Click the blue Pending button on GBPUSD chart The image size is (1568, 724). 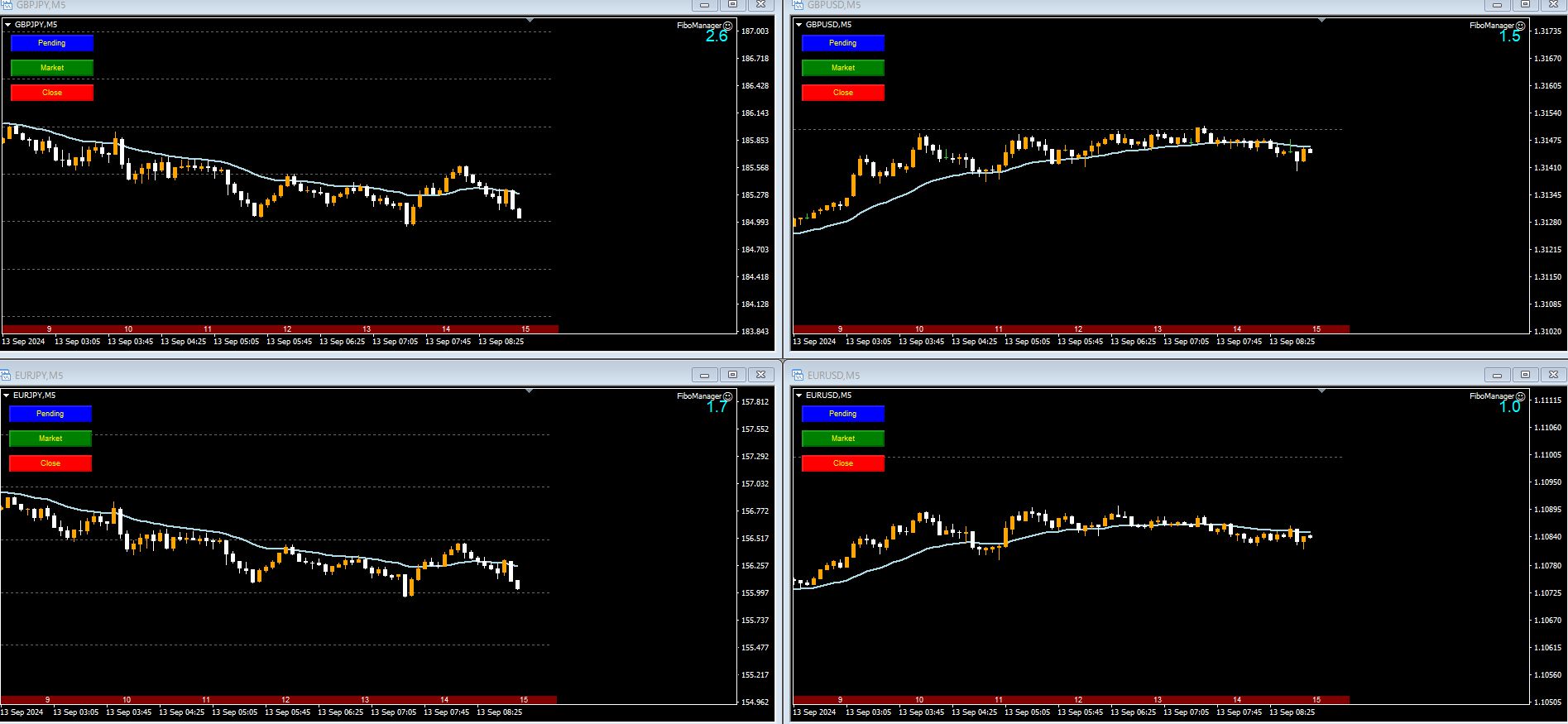[x=843, y=43]
